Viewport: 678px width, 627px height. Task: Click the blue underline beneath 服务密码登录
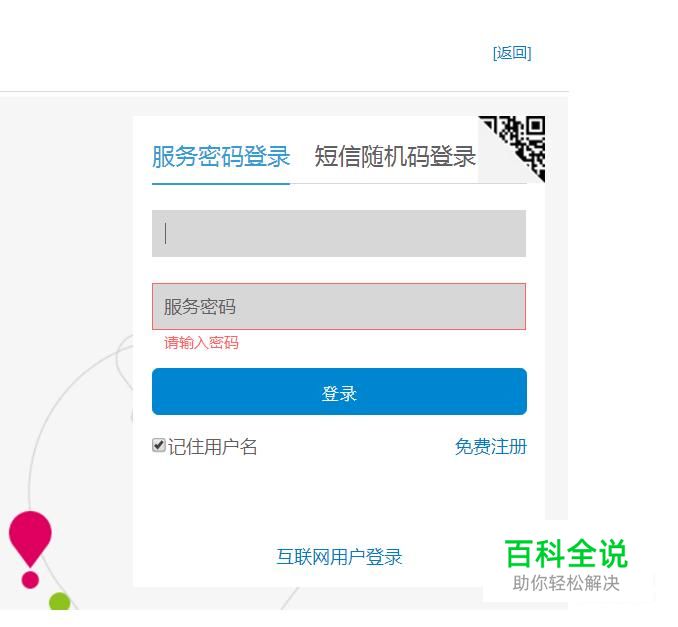(221, 184)
